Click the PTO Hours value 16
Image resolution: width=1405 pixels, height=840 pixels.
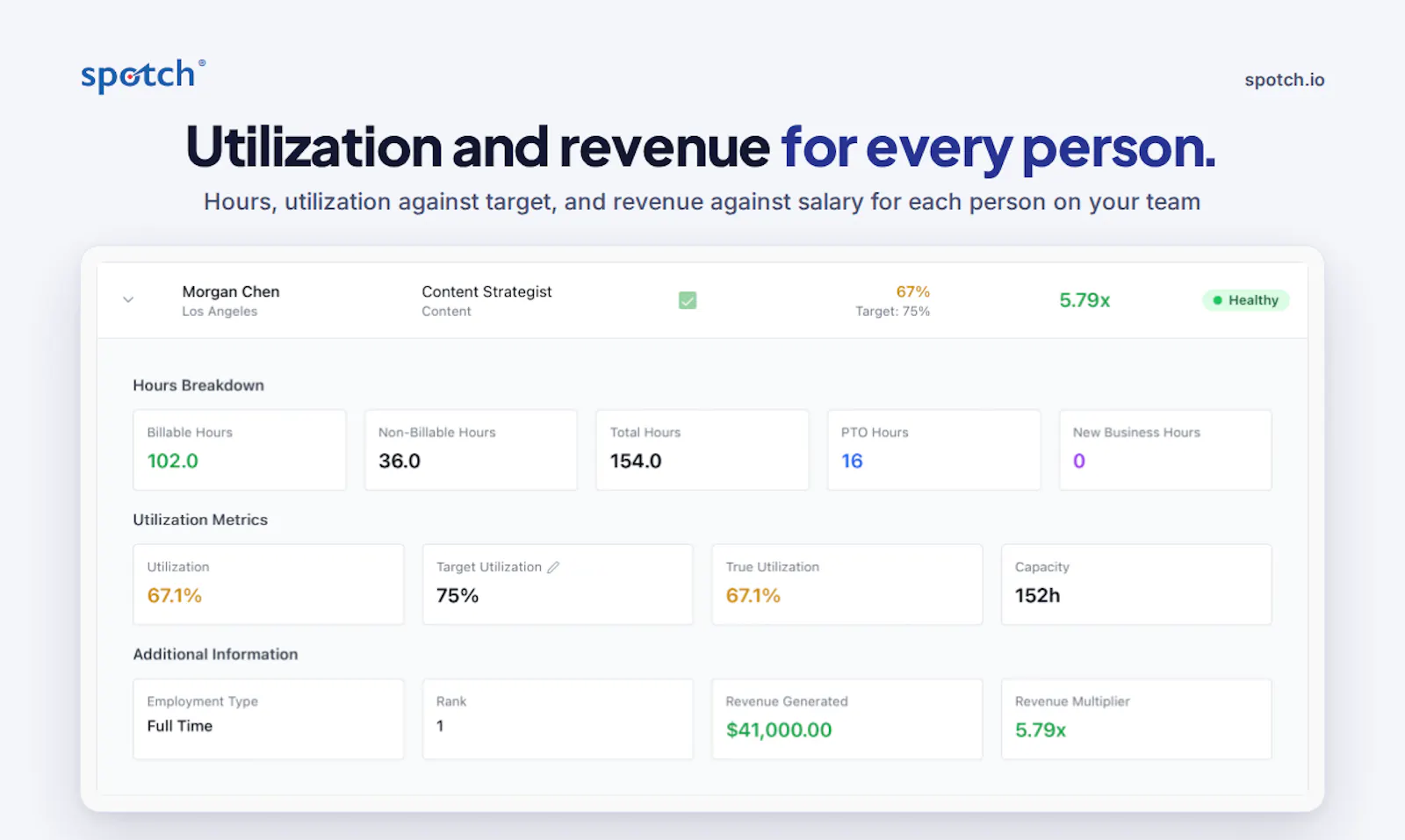pos(852,461)
